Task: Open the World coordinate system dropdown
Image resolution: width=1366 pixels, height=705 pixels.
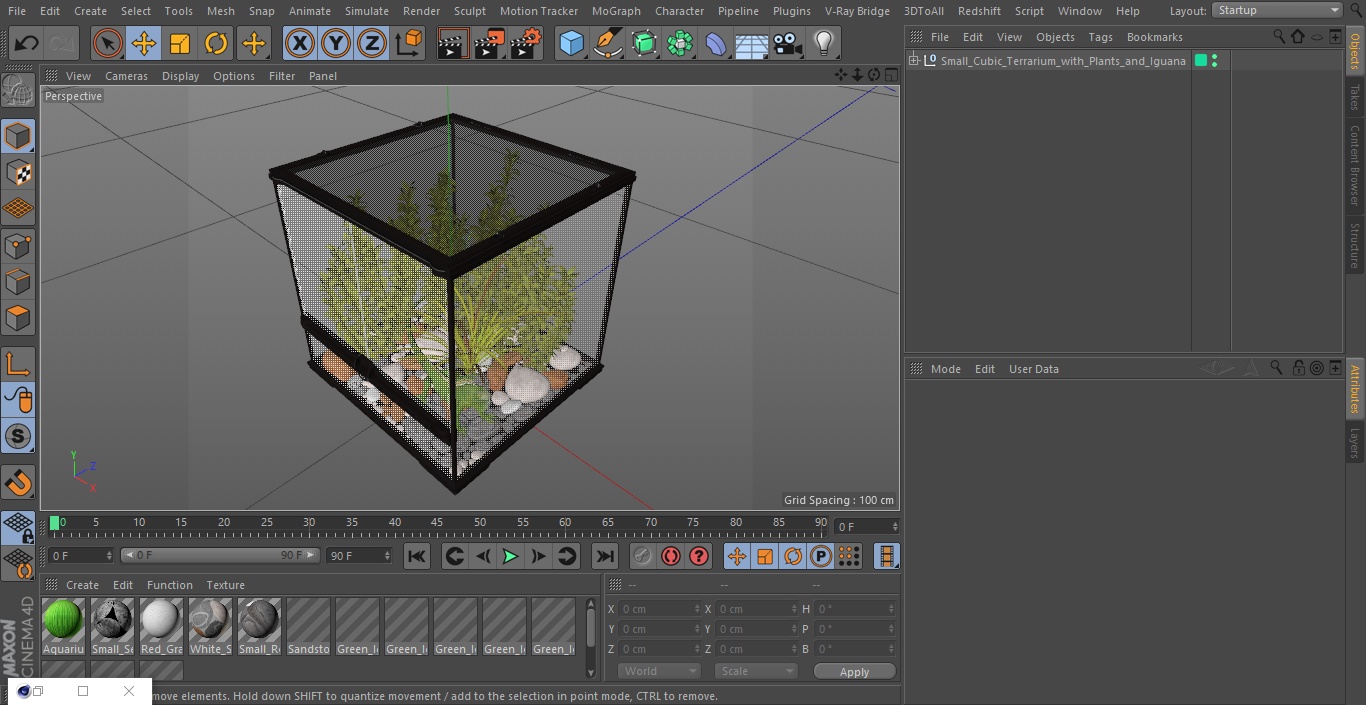Action: [658, 671]
